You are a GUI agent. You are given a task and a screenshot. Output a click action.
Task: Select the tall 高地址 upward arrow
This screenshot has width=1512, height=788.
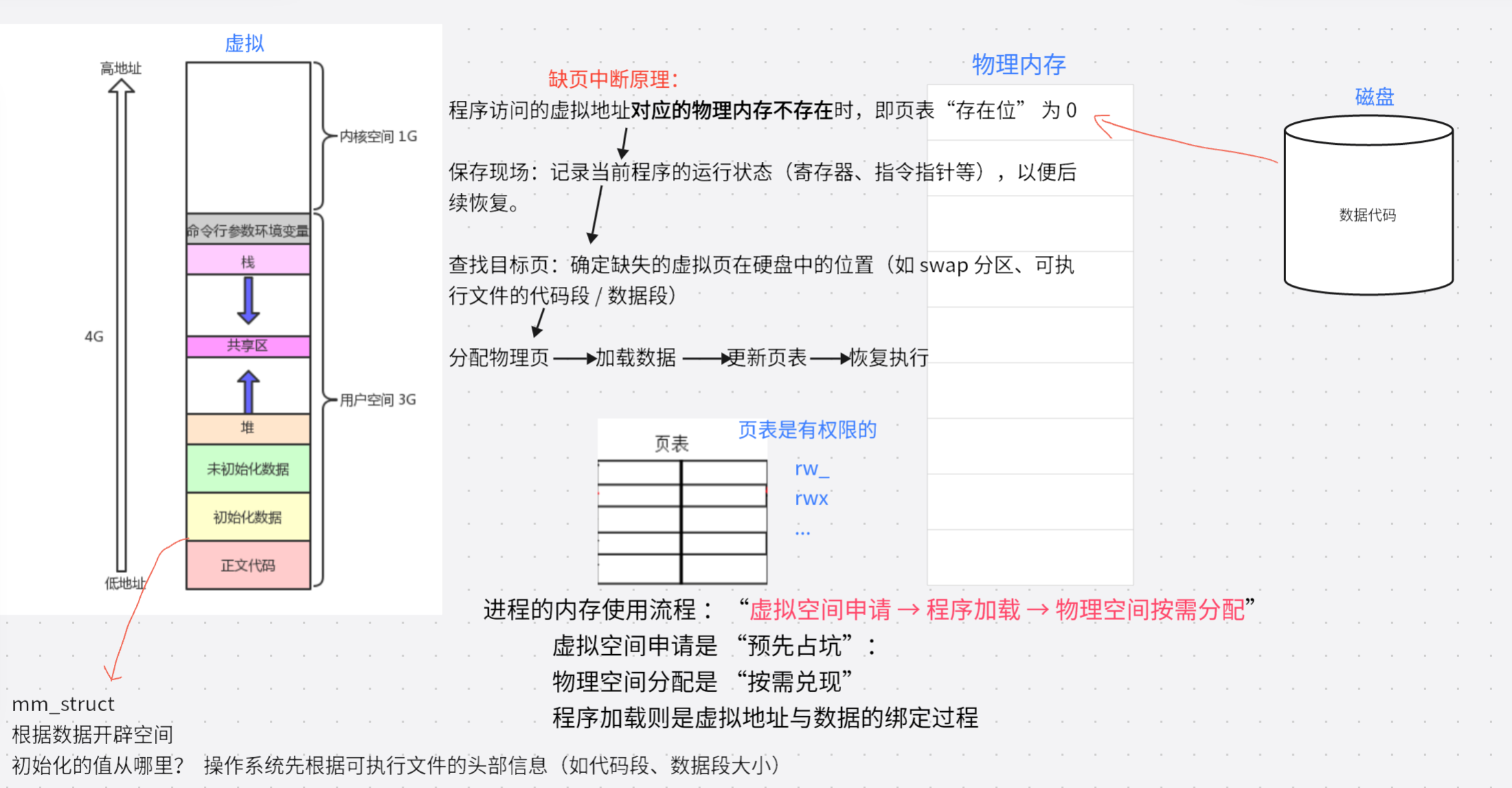click(x=122, y=323)
